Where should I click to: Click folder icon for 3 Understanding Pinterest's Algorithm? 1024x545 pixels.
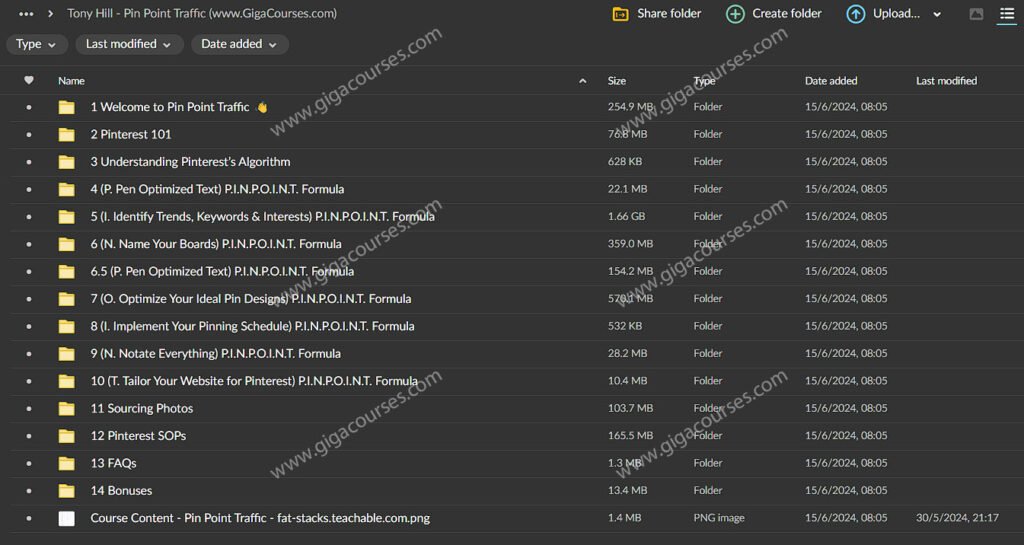point(67,162)
